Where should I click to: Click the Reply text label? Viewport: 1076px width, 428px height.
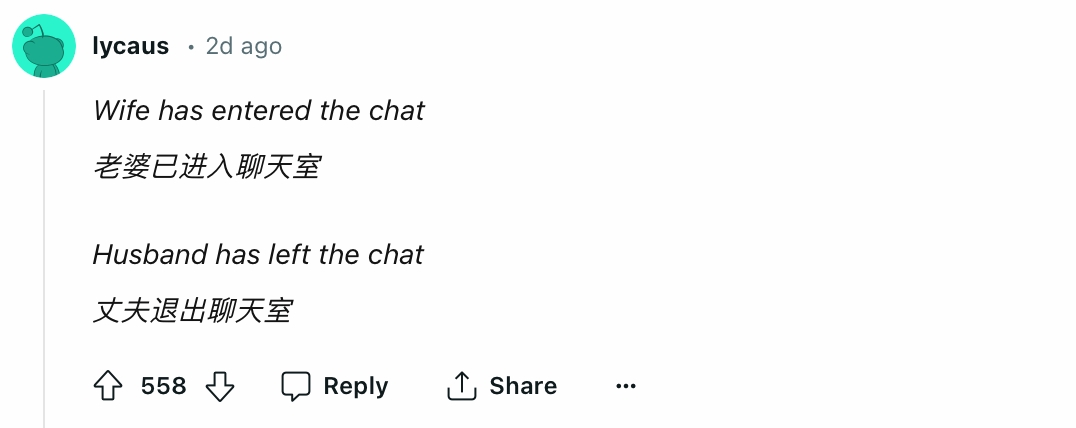355,385
